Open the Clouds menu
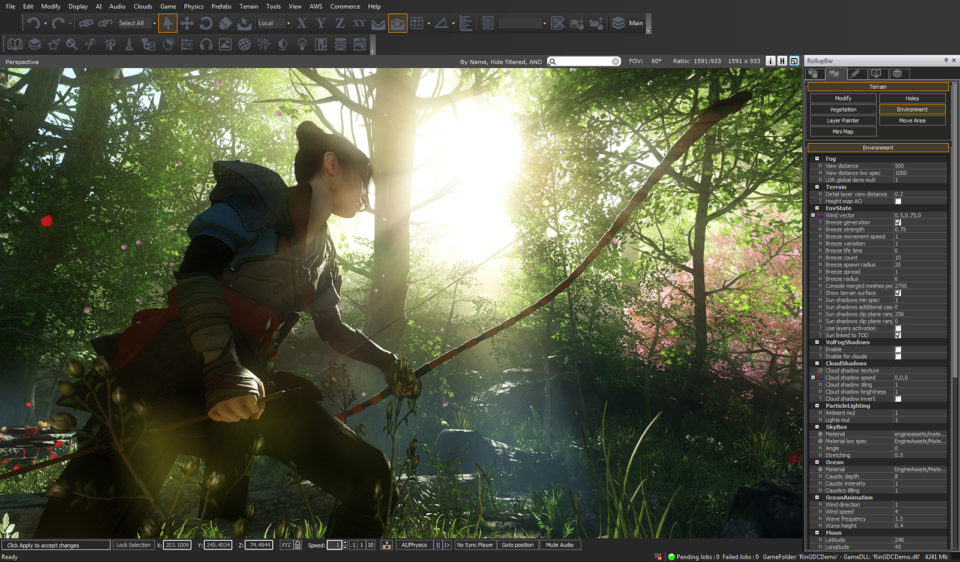 [143, 6]
